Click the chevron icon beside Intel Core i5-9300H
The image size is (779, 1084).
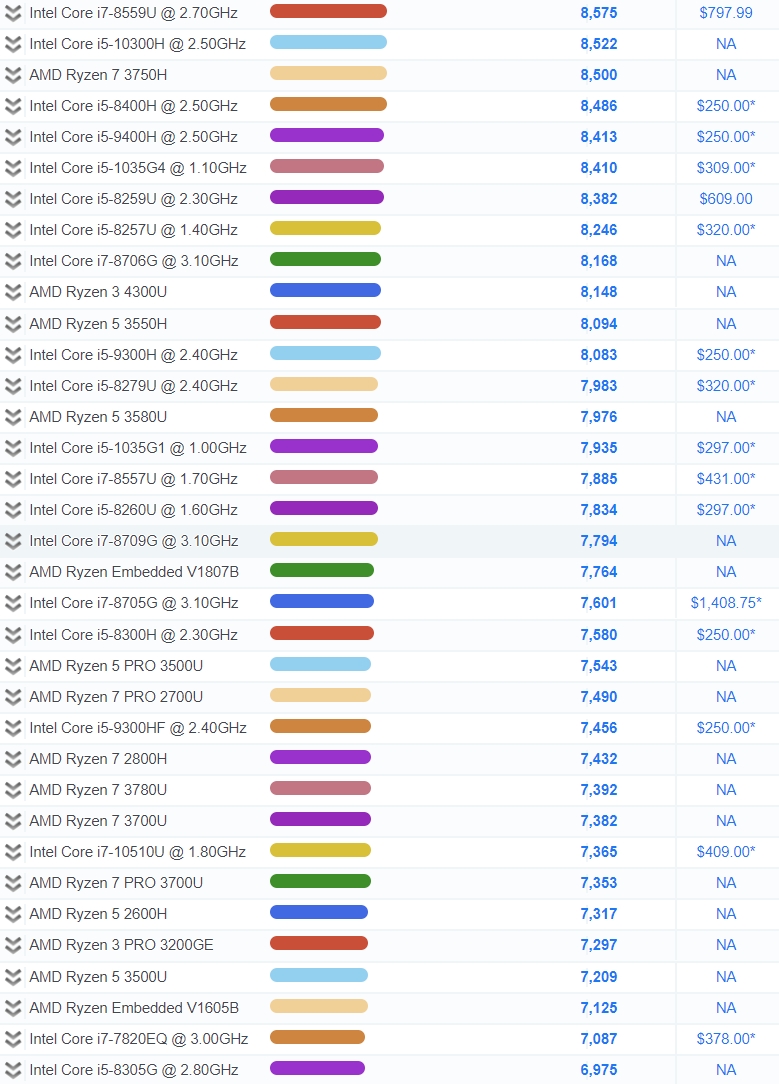[x=13, y=355]
